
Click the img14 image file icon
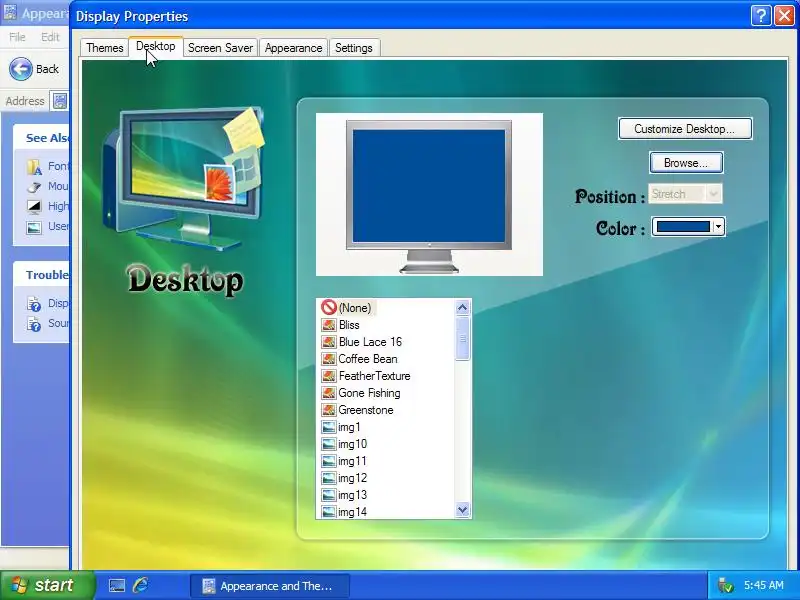point(329,512)
